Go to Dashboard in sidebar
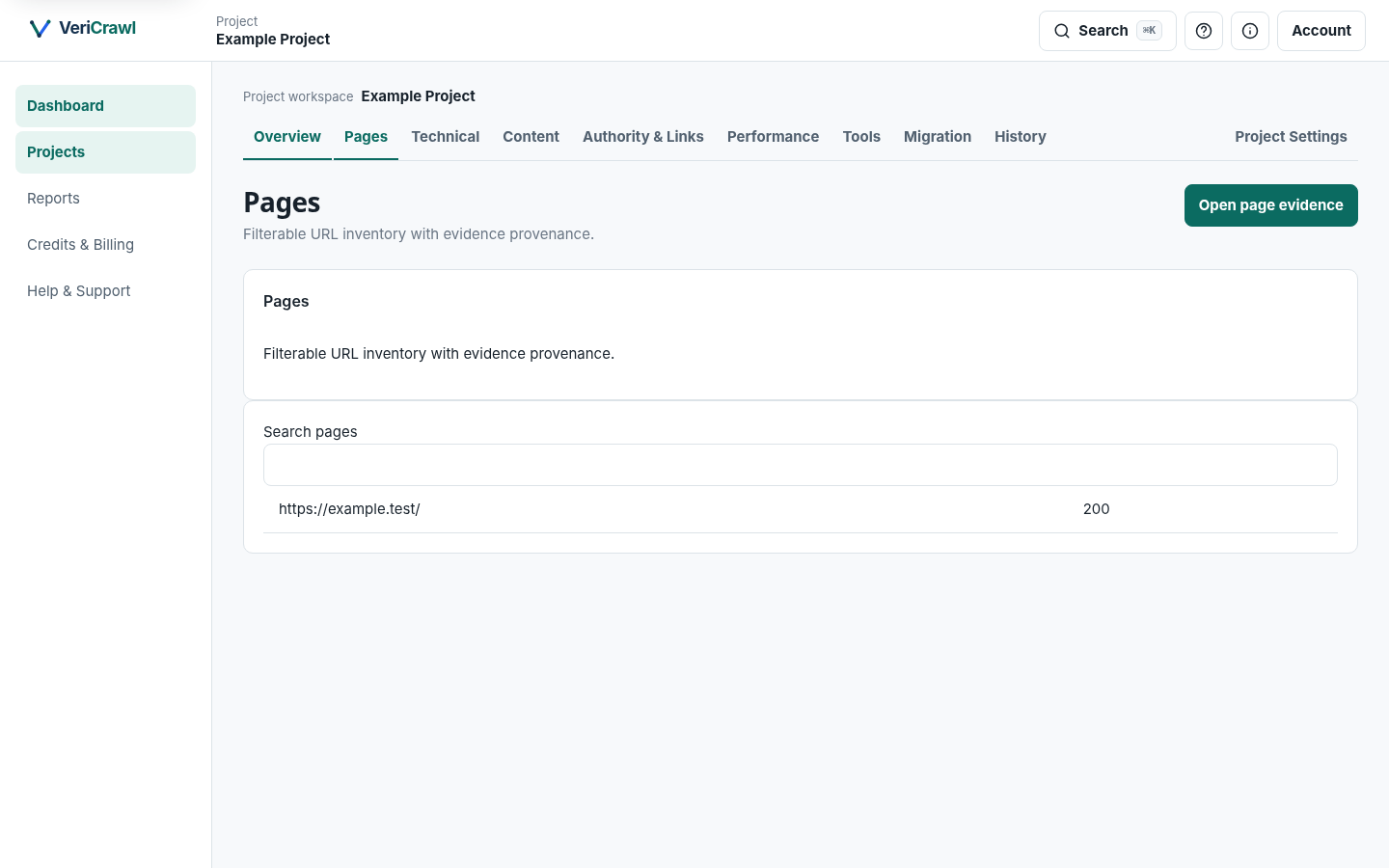 point(105,106)
